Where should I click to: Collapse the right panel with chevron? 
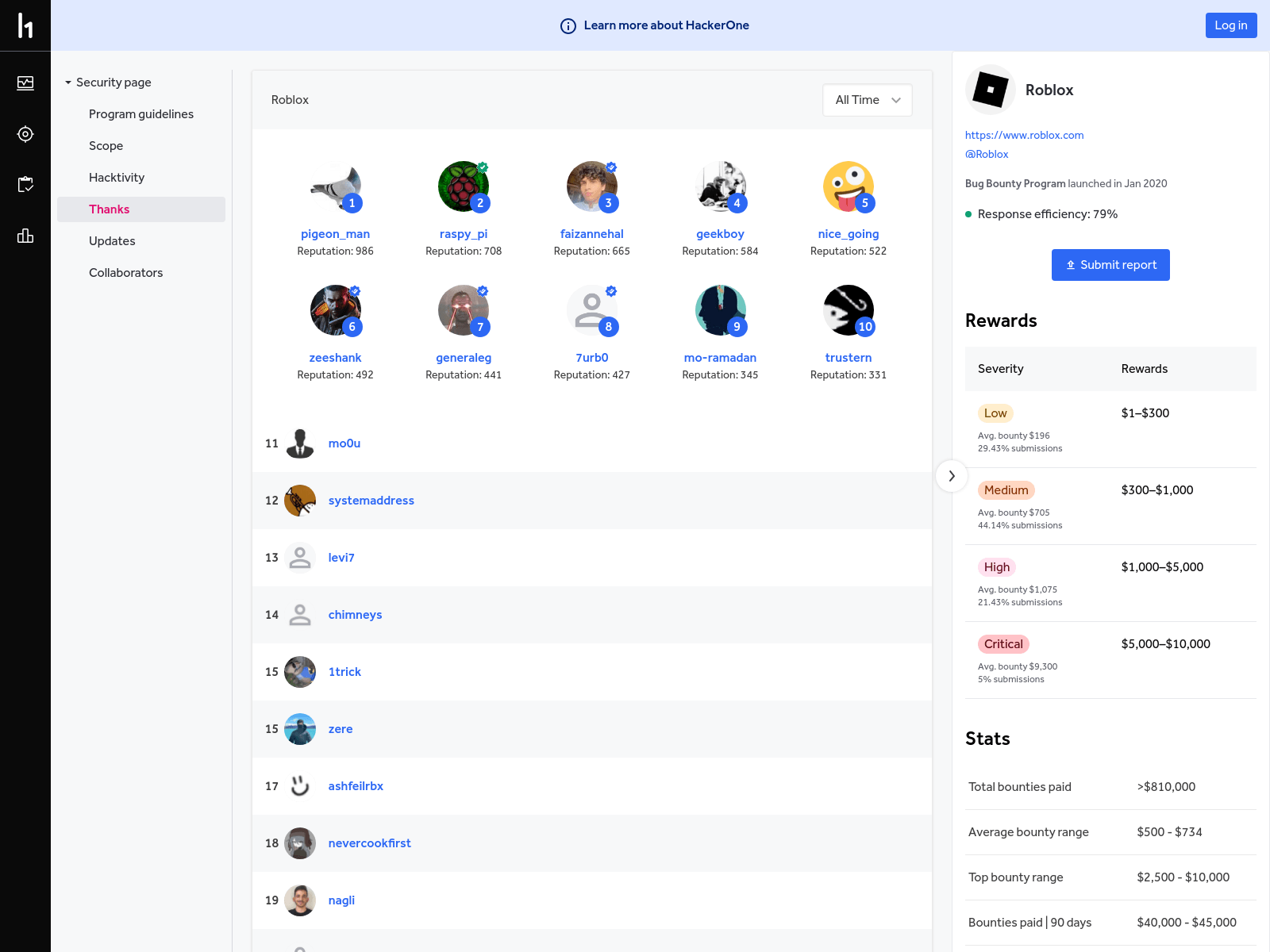[952, 476]
